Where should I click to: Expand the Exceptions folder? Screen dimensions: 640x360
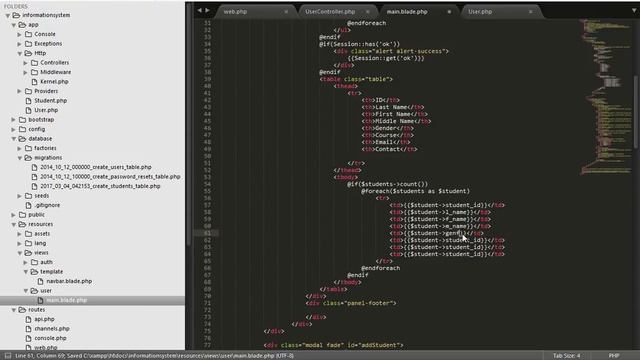point(20,44)
